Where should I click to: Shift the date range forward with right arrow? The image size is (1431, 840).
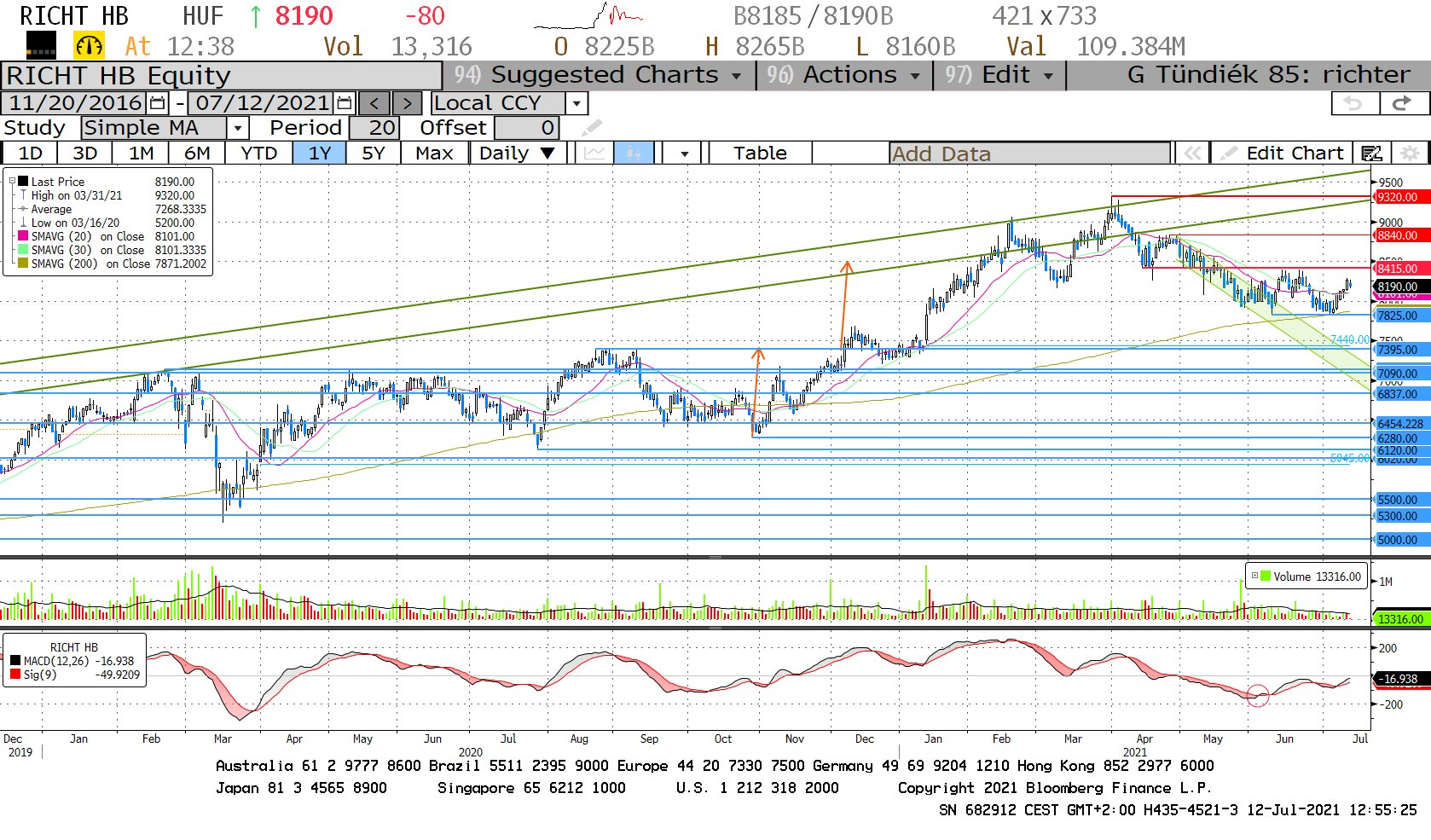[407, 103]
